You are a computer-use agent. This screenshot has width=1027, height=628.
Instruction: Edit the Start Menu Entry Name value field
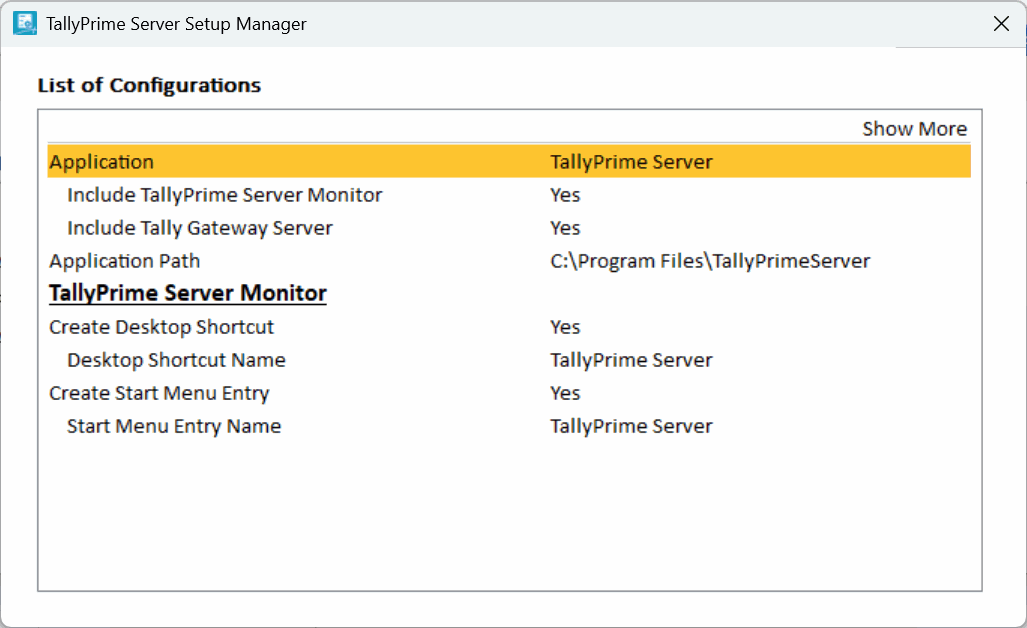point(631,426)
